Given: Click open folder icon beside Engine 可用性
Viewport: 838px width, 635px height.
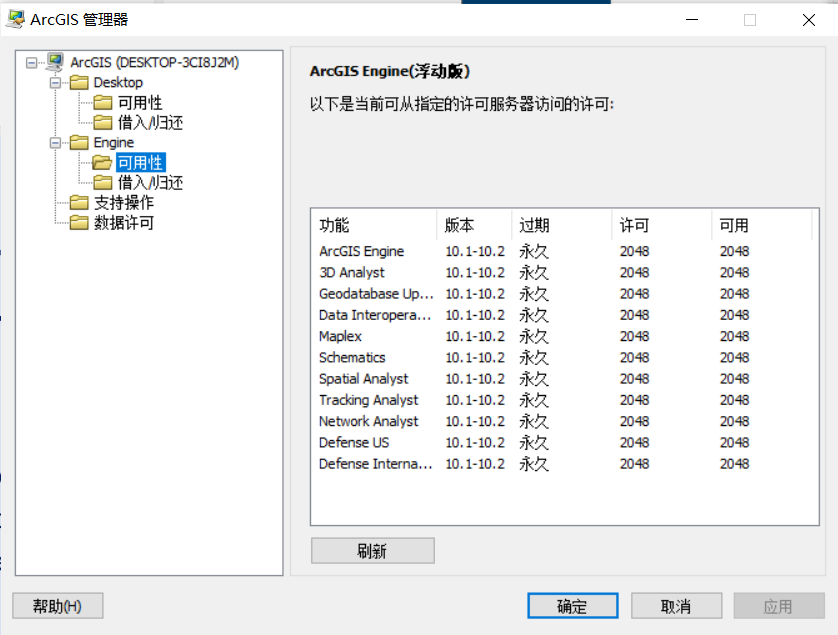Looking at the screenshot, I should coord(102,162).
